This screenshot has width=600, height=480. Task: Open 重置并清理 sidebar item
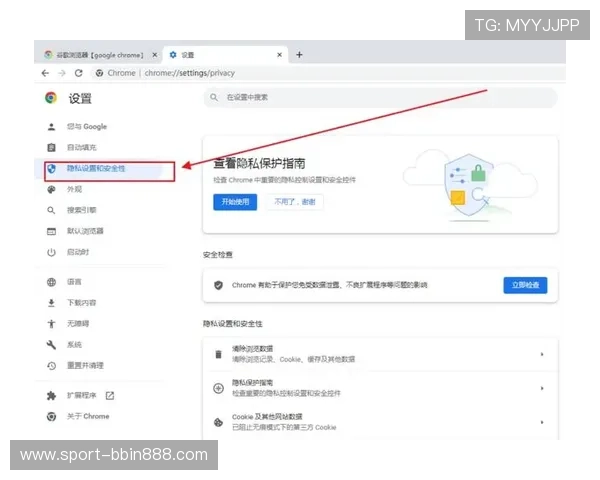tap(85, 365)
